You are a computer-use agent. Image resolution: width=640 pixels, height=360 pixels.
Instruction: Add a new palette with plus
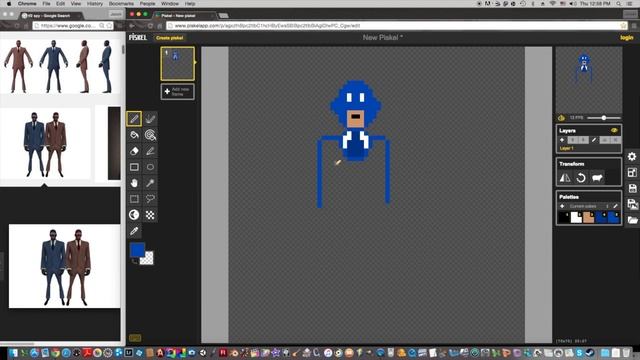coord(562,206)
